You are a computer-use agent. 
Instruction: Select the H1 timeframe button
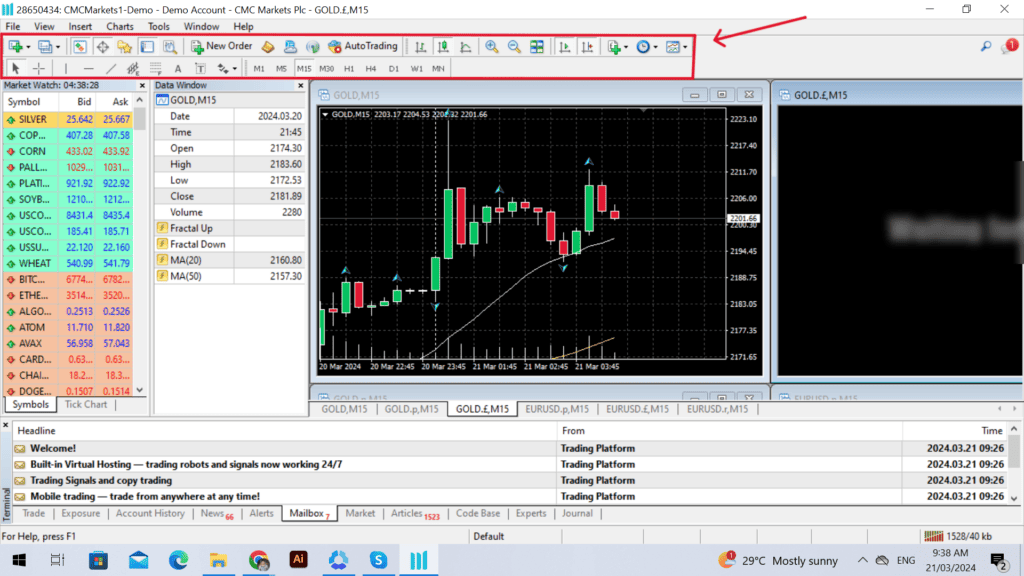pos(349,68)
